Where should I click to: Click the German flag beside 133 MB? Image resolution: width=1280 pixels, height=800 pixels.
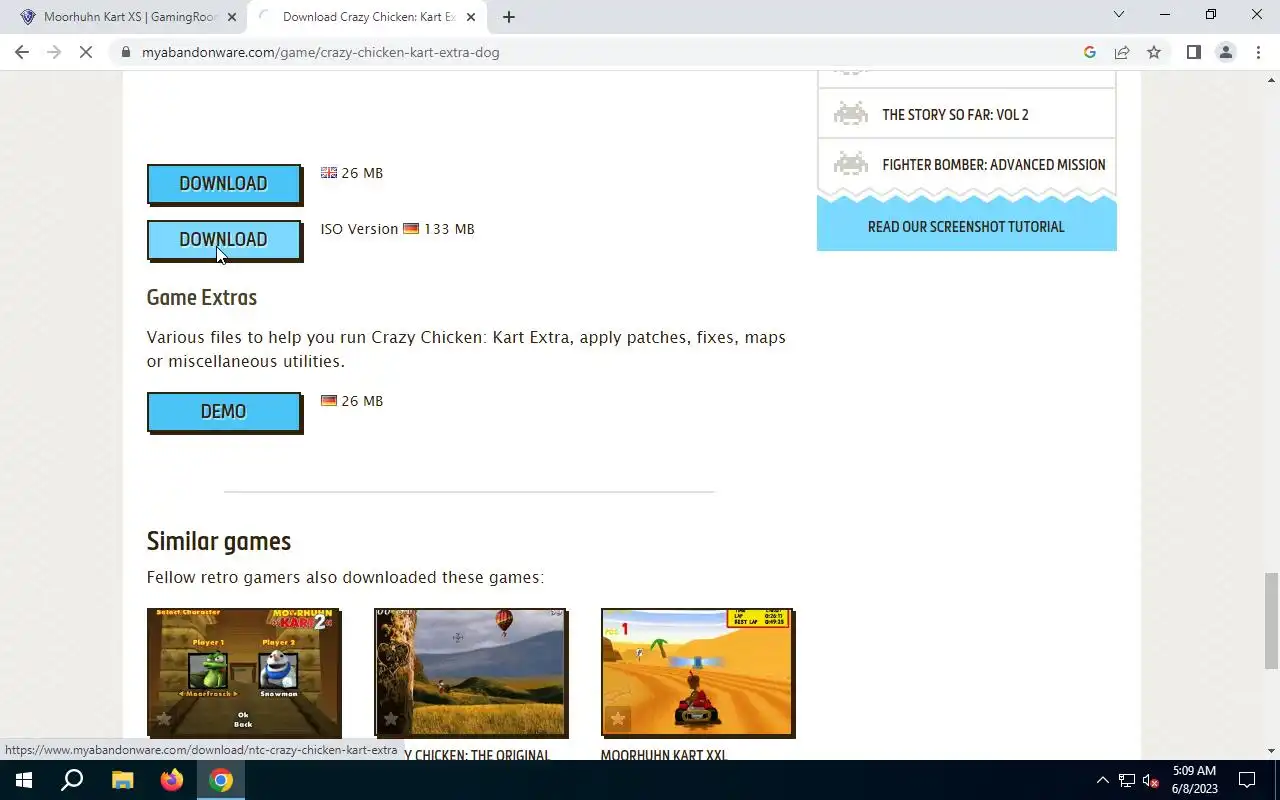click(411, 229)
